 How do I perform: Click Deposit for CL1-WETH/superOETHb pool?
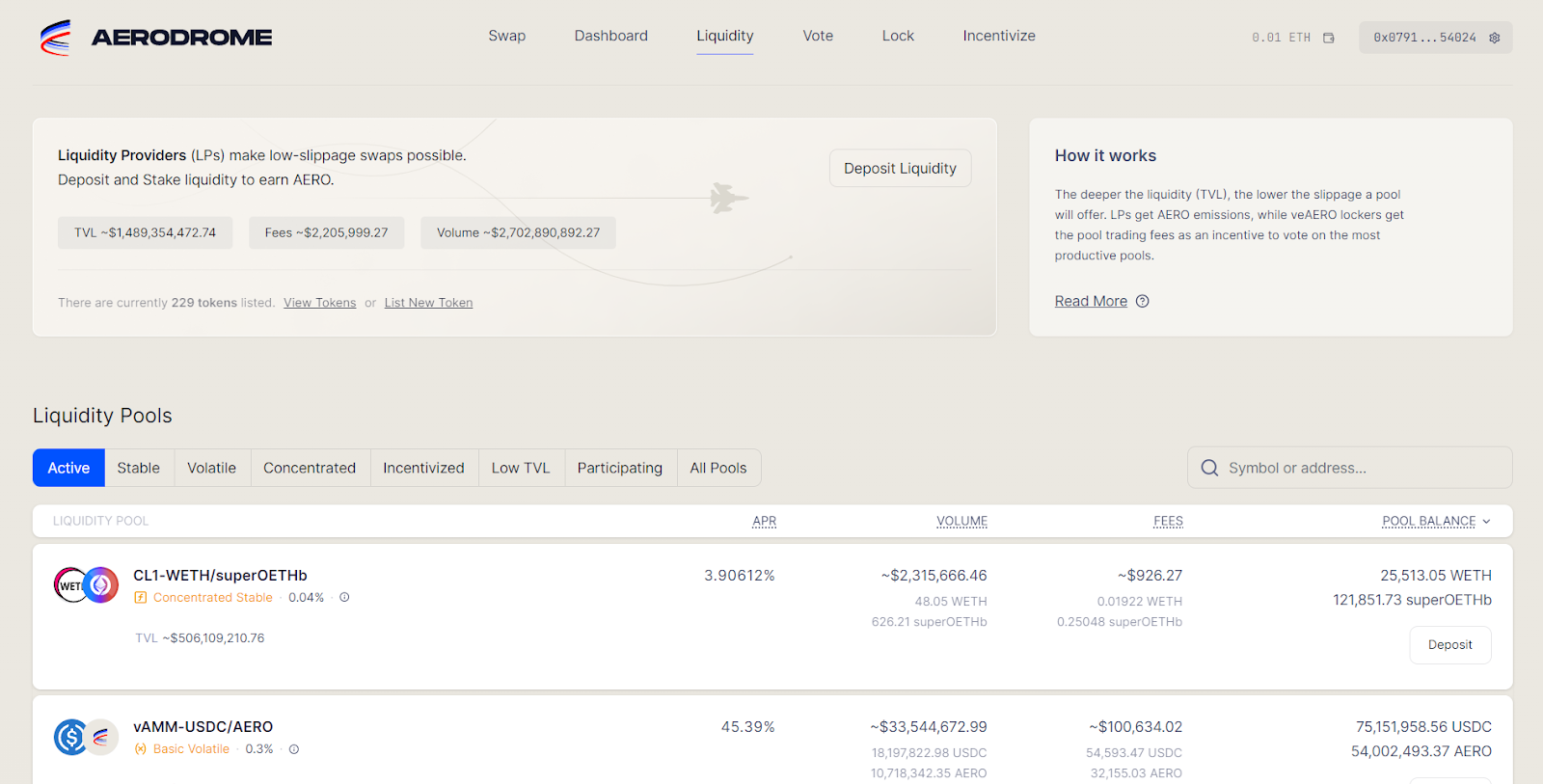(x=1450, y=645)
